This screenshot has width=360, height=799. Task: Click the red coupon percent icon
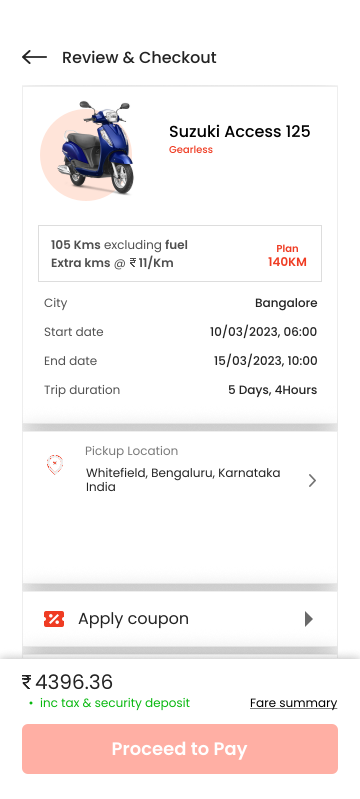54,619
